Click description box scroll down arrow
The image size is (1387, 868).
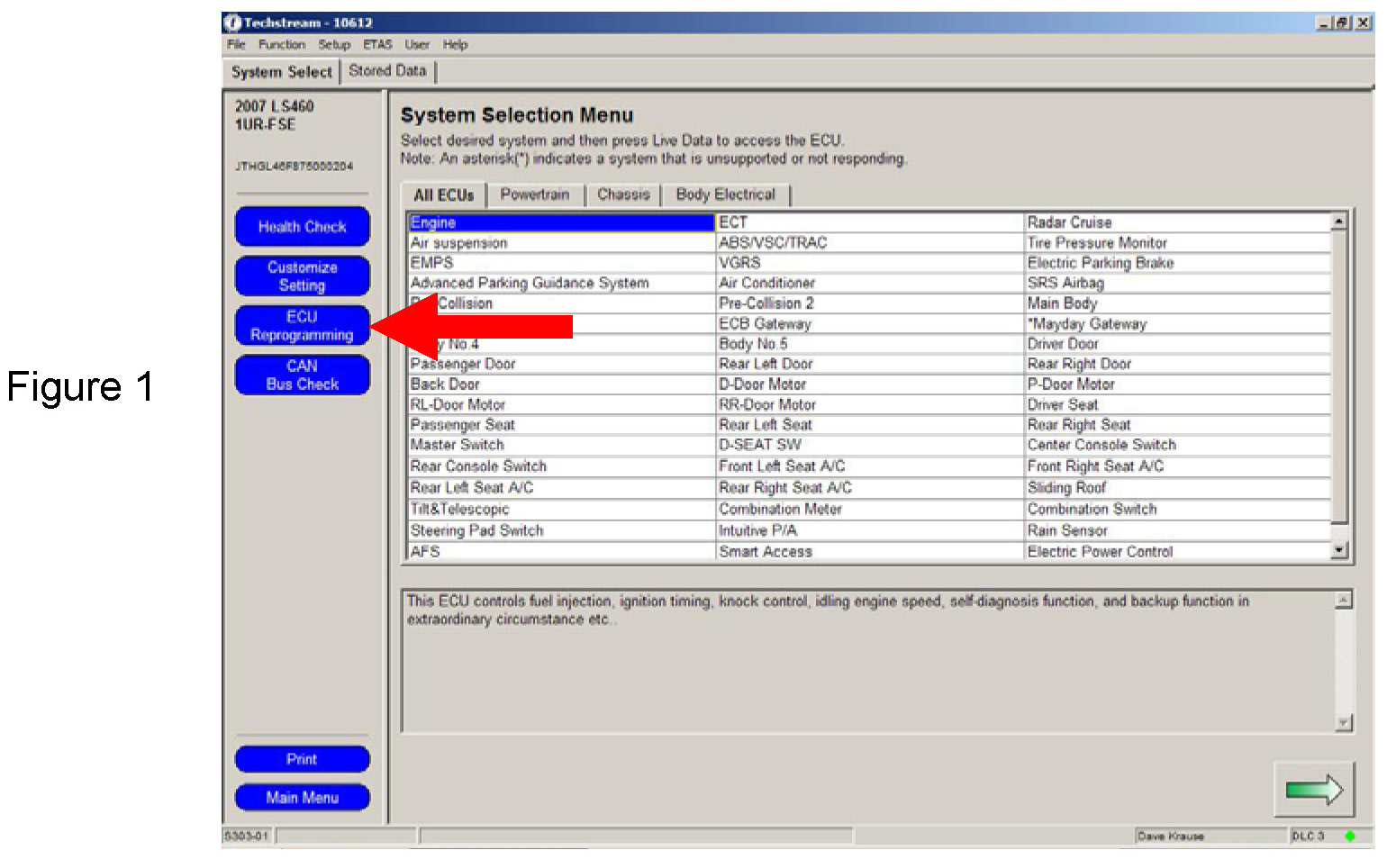1343,722
